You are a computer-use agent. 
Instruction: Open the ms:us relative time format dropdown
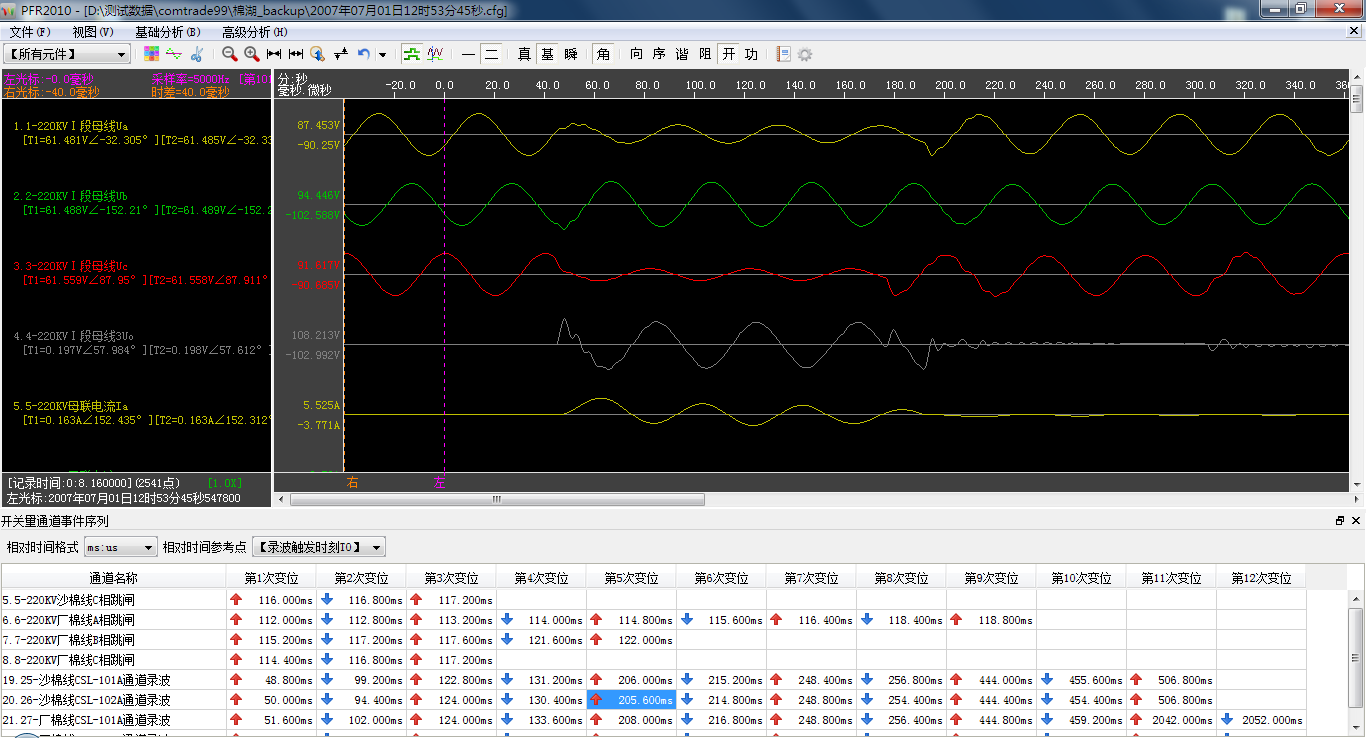point(121,547)
